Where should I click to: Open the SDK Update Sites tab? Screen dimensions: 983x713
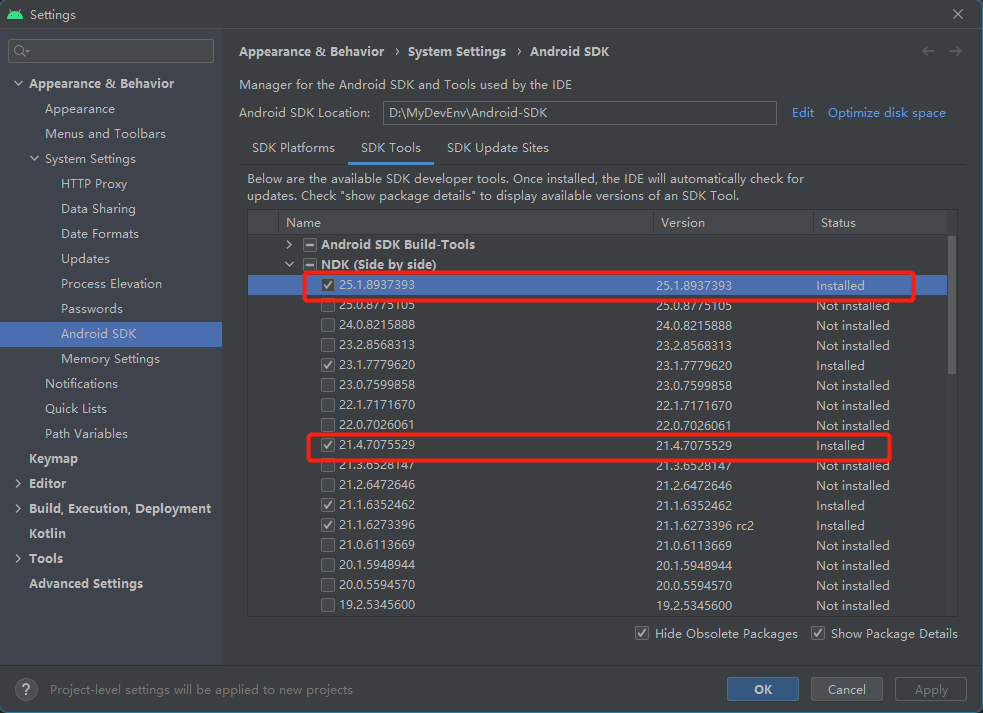click(x=497, y=147)
